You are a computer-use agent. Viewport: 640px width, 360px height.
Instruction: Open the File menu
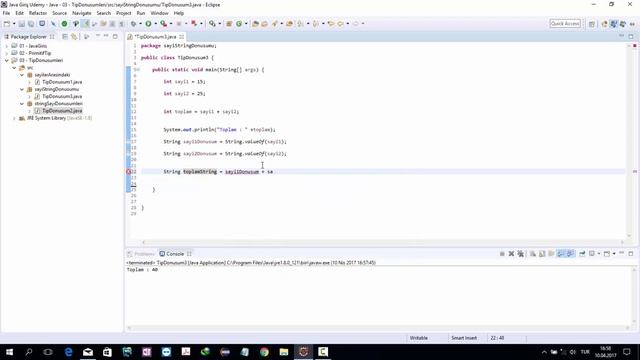tap(6, 13)
